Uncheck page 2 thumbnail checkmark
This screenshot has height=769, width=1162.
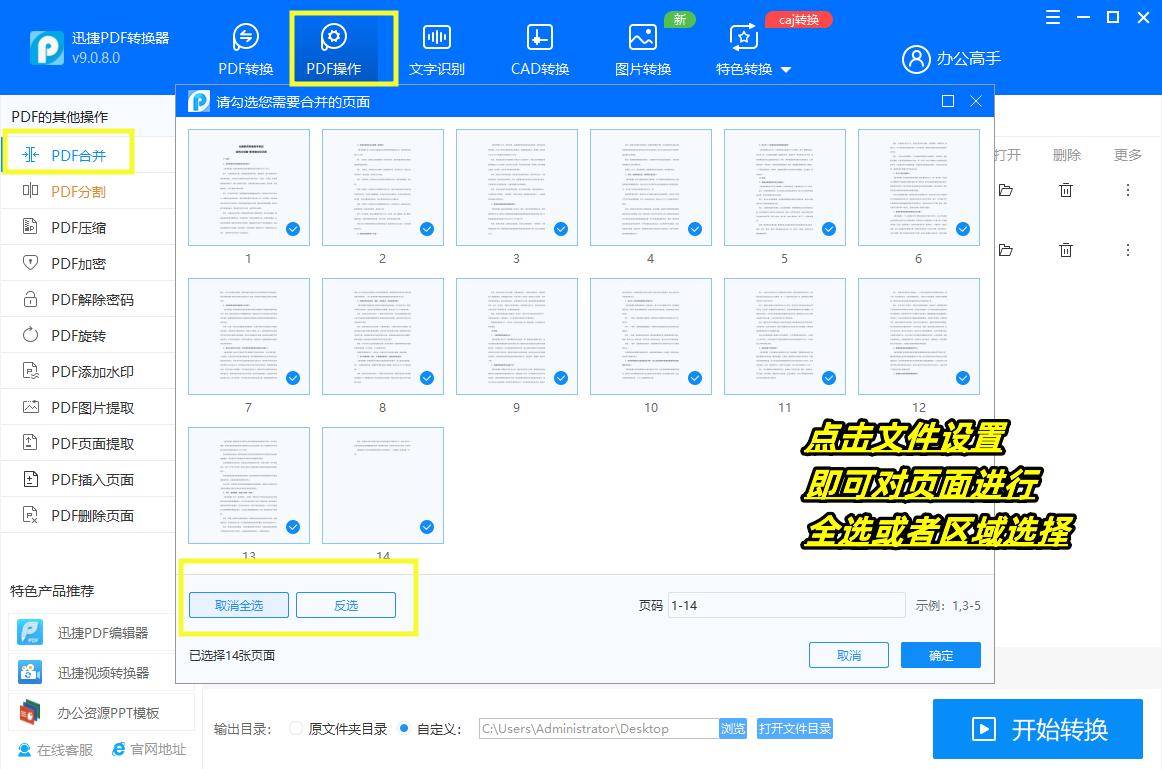click(x=427, y=229)
